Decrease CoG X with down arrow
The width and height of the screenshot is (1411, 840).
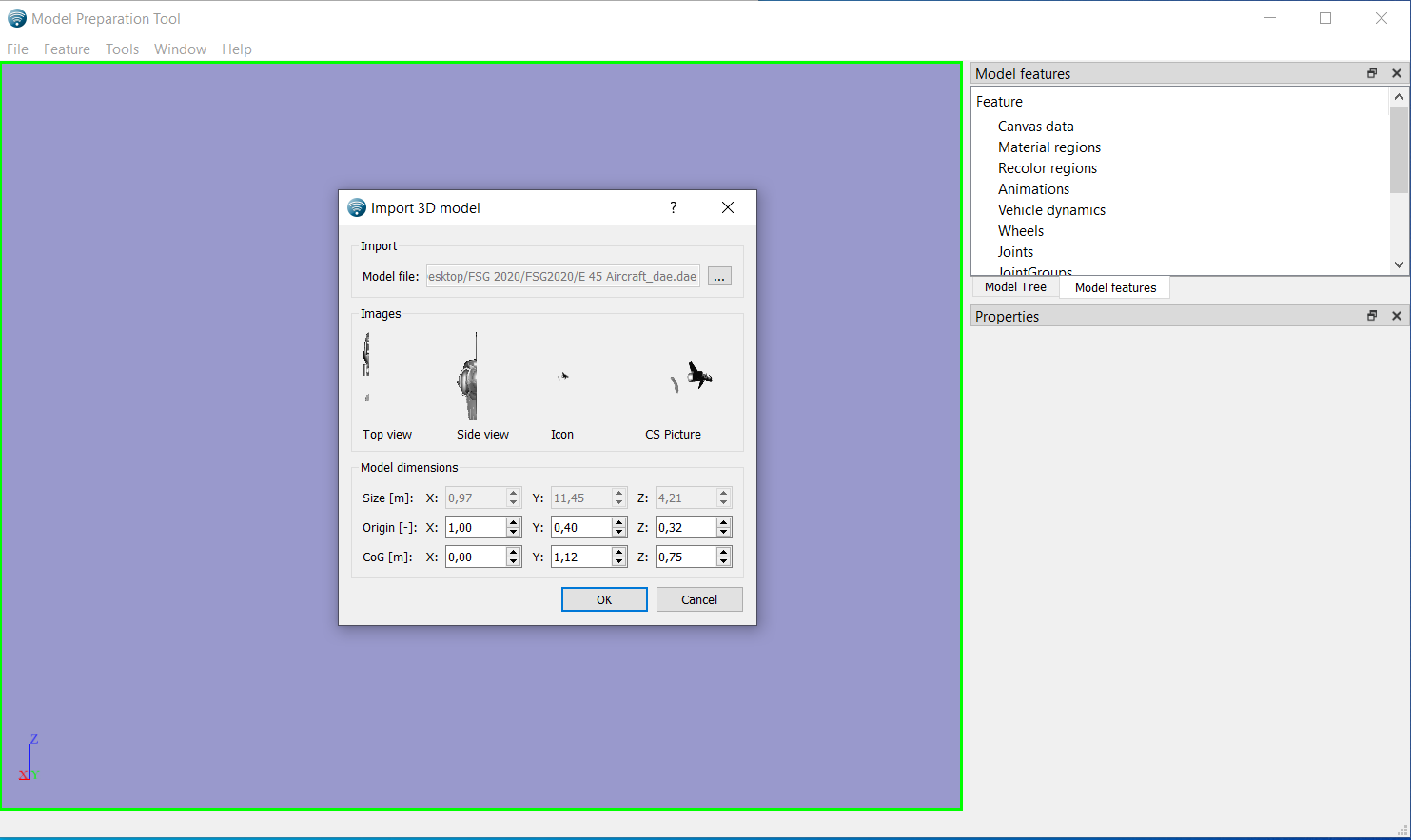pyautogui.click(x=514, y=562)
